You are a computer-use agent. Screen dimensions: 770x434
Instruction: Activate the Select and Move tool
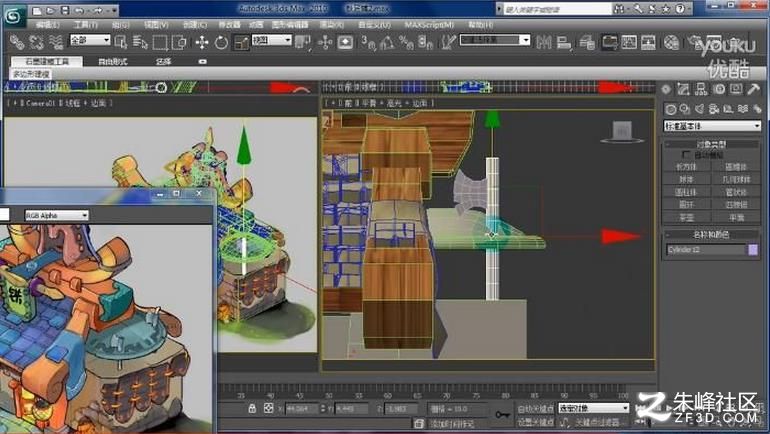tap(201, 43)
